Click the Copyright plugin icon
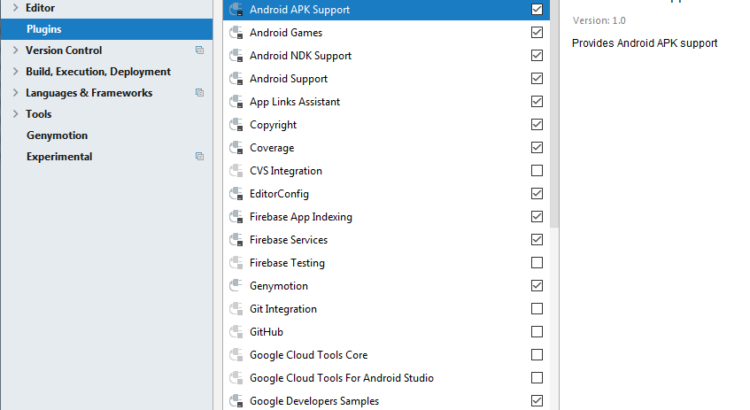 click(236, 125)
